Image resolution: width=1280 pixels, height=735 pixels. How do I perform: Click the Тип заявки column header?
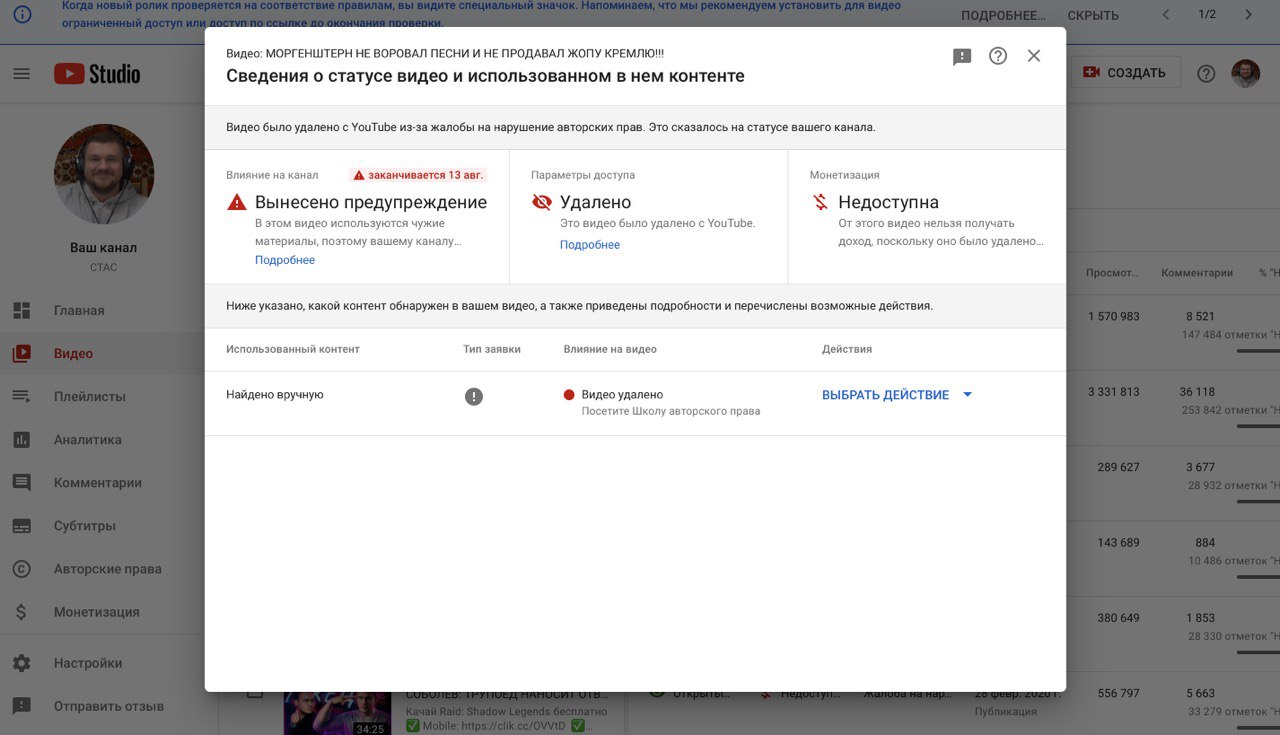pyautogui.click(x=492, y=349)
